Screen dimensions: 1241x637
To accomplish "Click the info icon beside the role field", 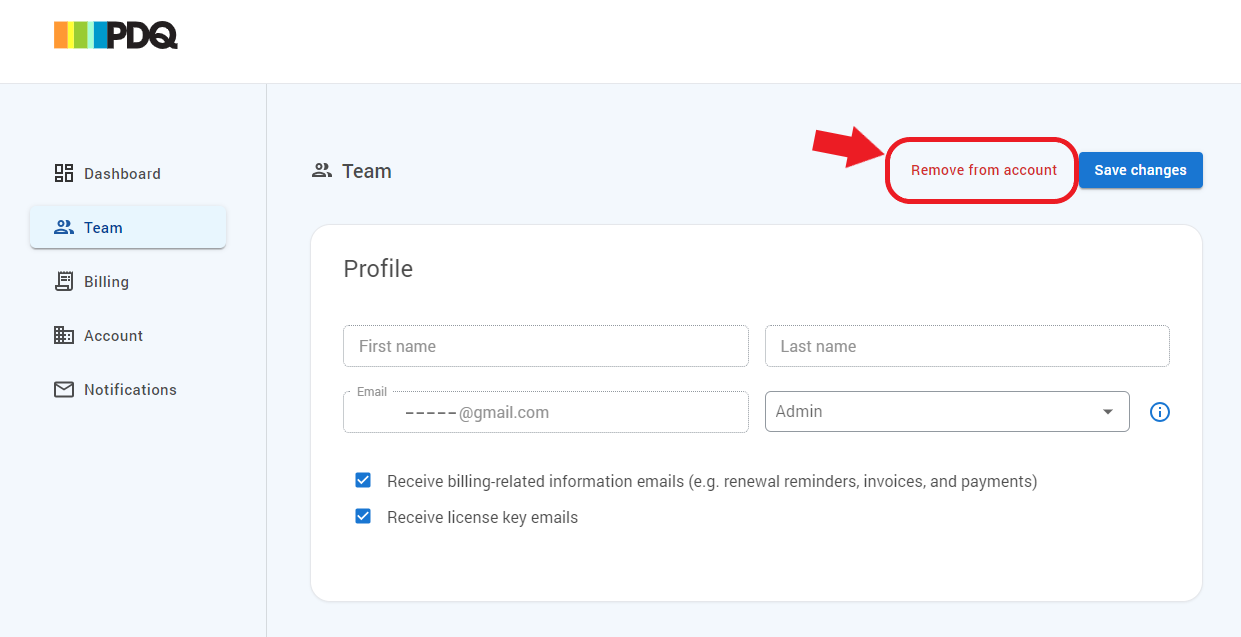I will click(1159, 412).
